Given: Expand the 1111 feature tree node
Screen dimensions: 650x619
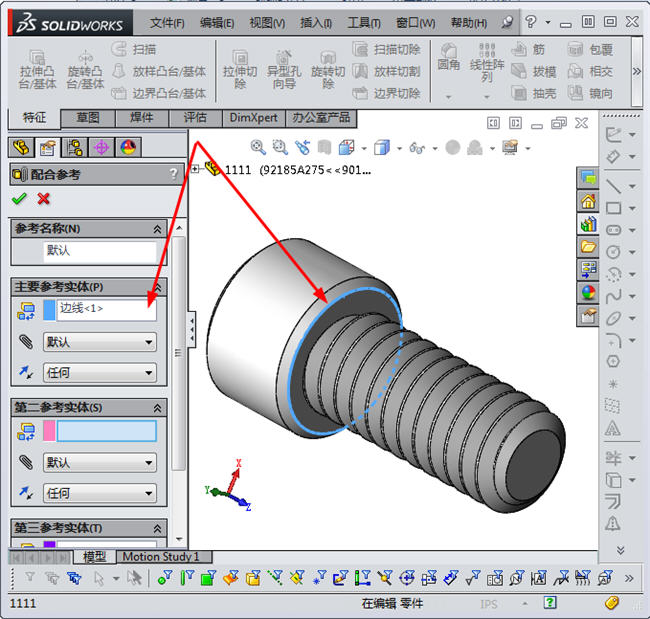Looking at the screenshot, I should (196, 170).
